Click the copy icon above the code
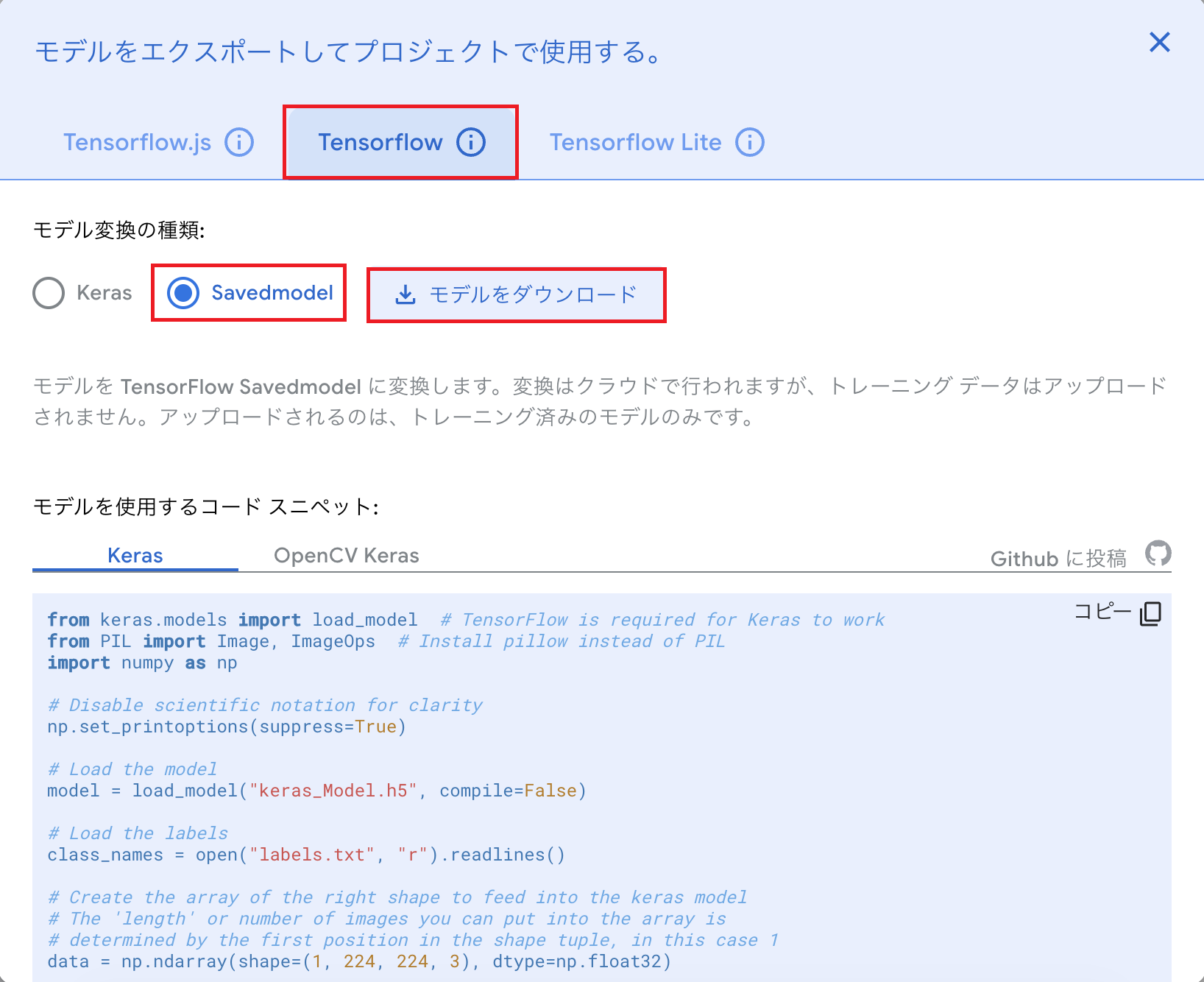Screen dimensions: 1204x982 click(1150, 613)
